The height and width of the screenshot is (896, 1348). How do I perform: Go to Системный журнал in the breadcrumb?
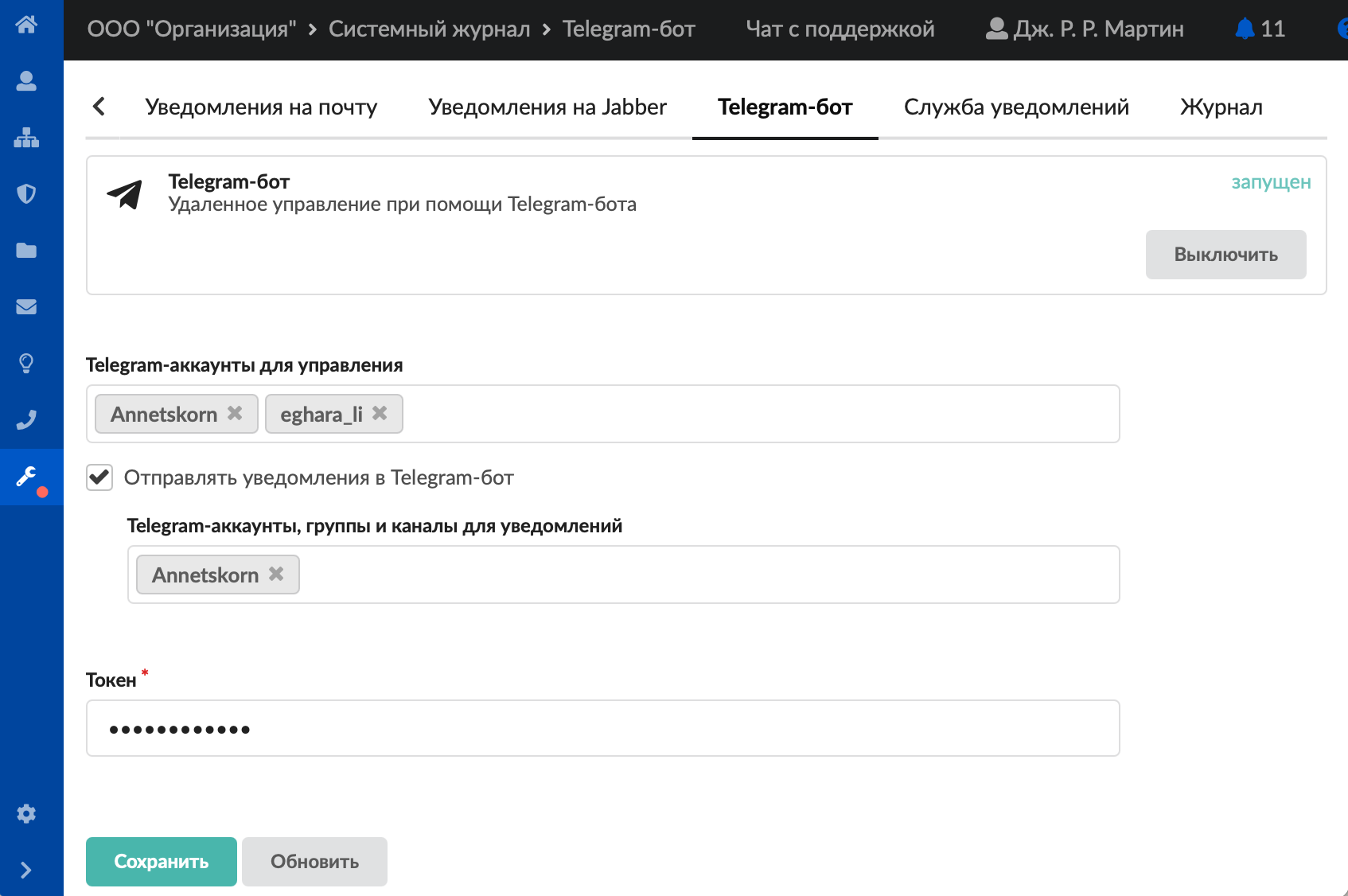[x=430, y=29]
